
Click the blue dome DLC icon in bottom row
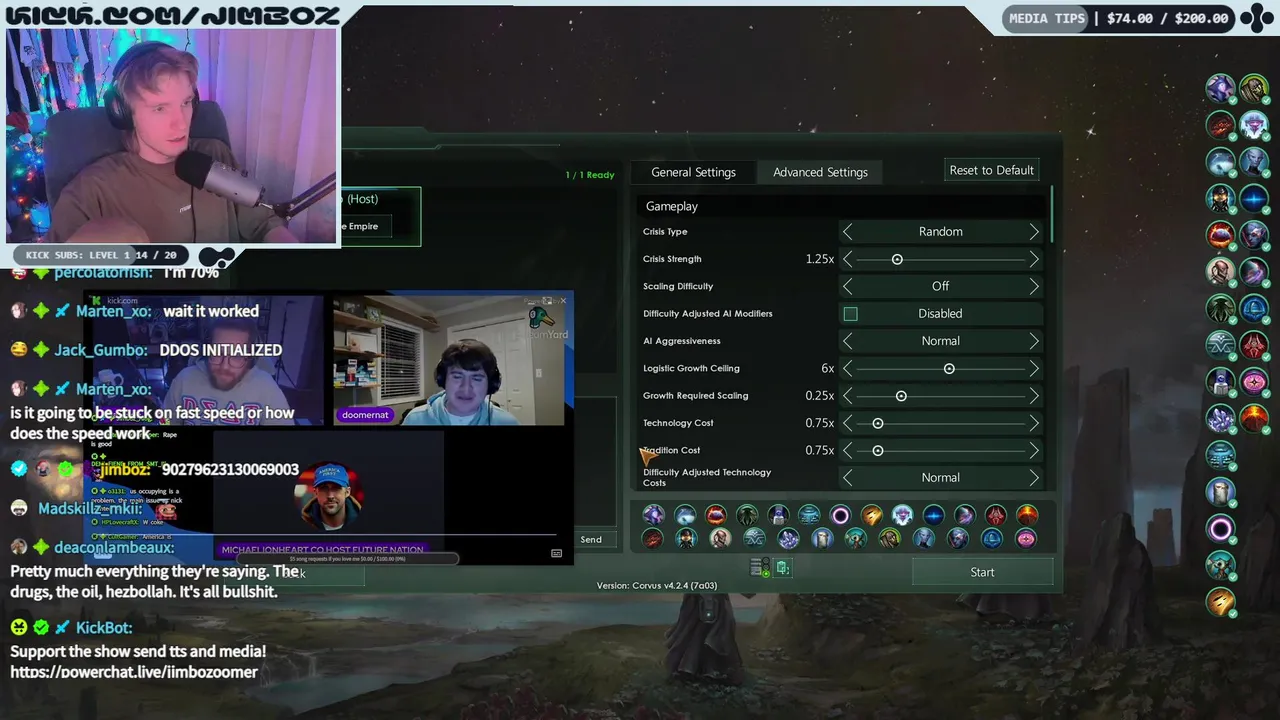point(991,538)
